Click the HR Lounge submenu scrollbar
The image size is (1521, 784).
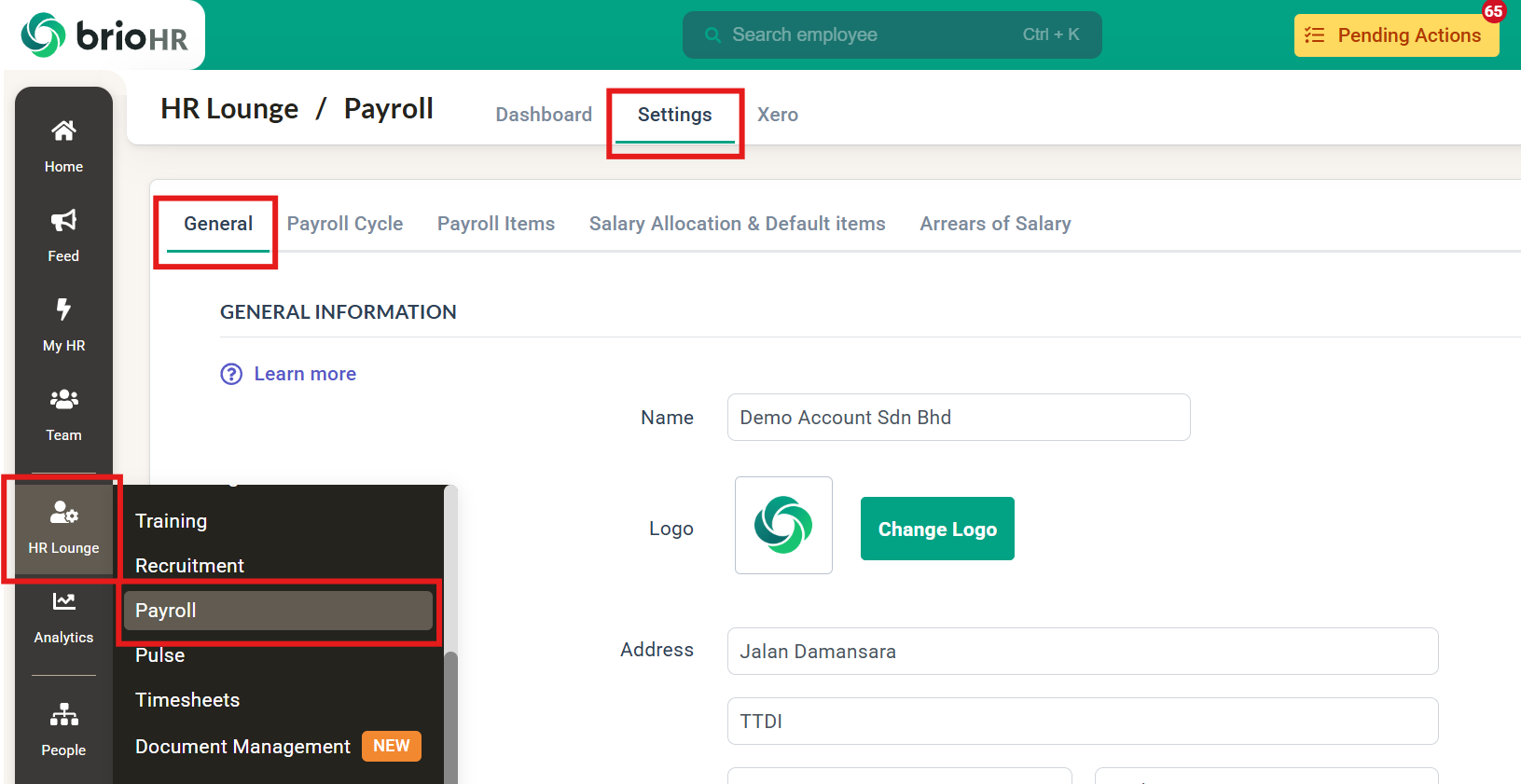point(450,716)
